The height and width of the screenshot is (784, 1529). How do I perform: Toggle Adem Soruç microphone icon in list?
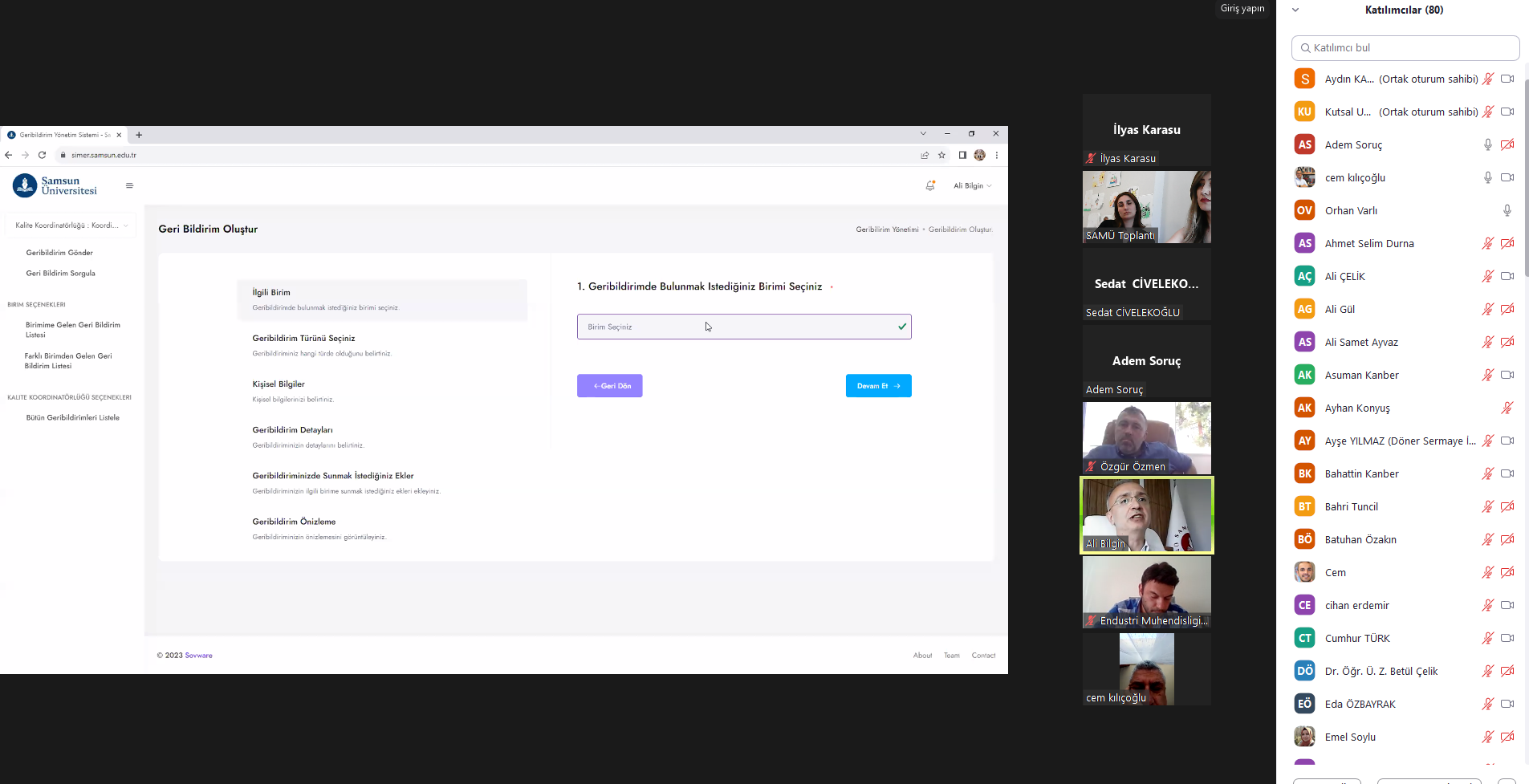pos(1487,144)
